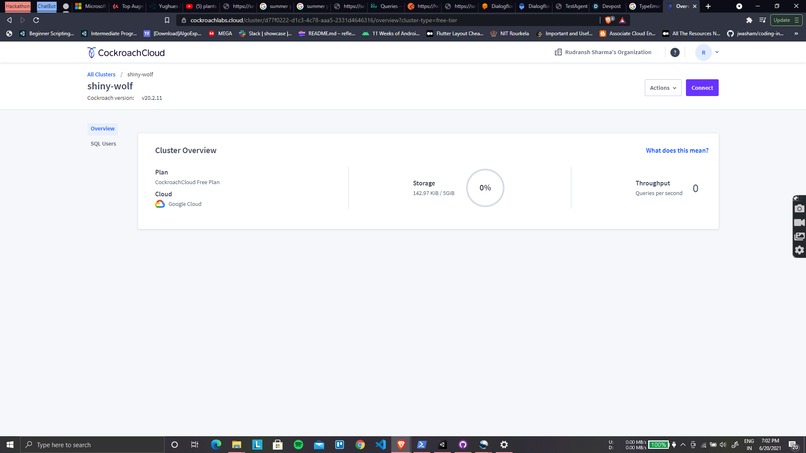The image size is (806, 453).
Task: Open the Windows Start menu
Action: click(10, 445)
